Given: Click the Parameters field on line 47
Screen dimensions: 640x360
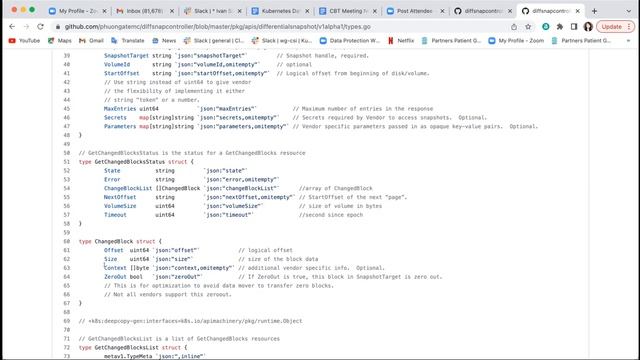Looking at the screenshot, I should coord(120,127).
